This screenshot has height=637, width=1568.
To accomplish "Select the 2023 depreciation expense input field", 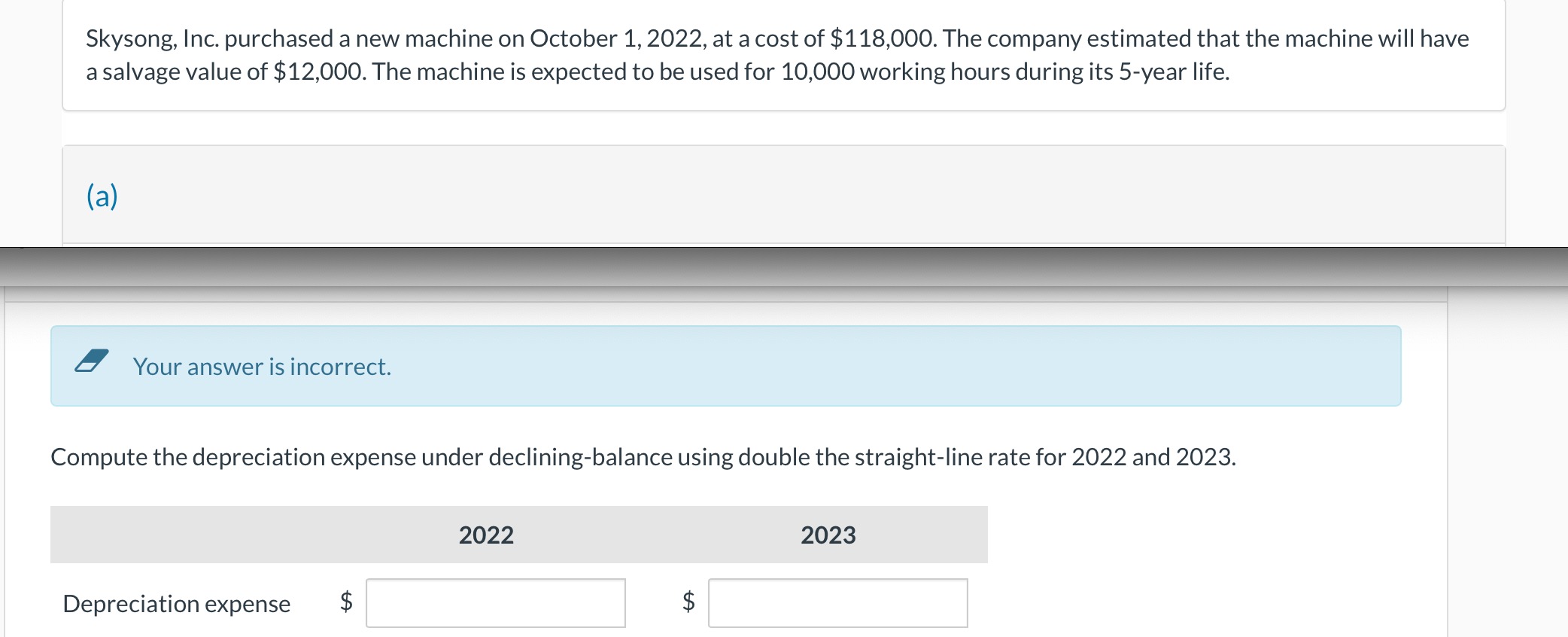I will [838, 603].
